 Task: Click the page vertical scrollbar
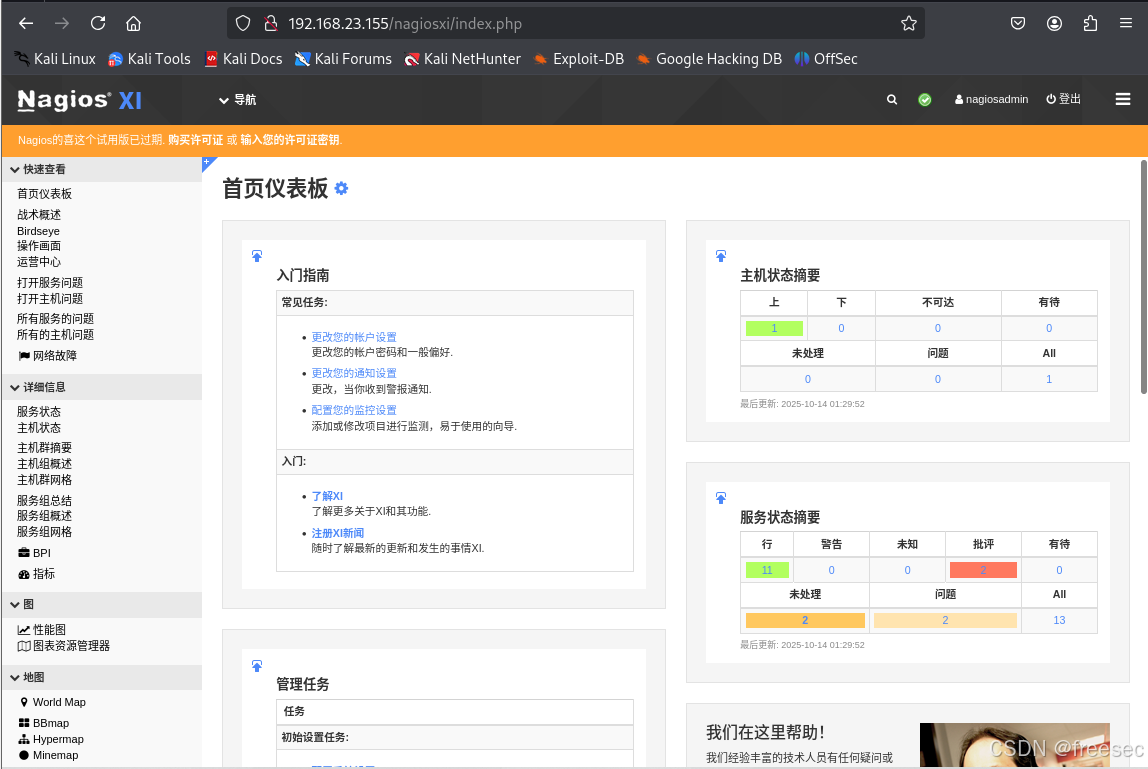pyautogui.click(x=1143, y=277)
